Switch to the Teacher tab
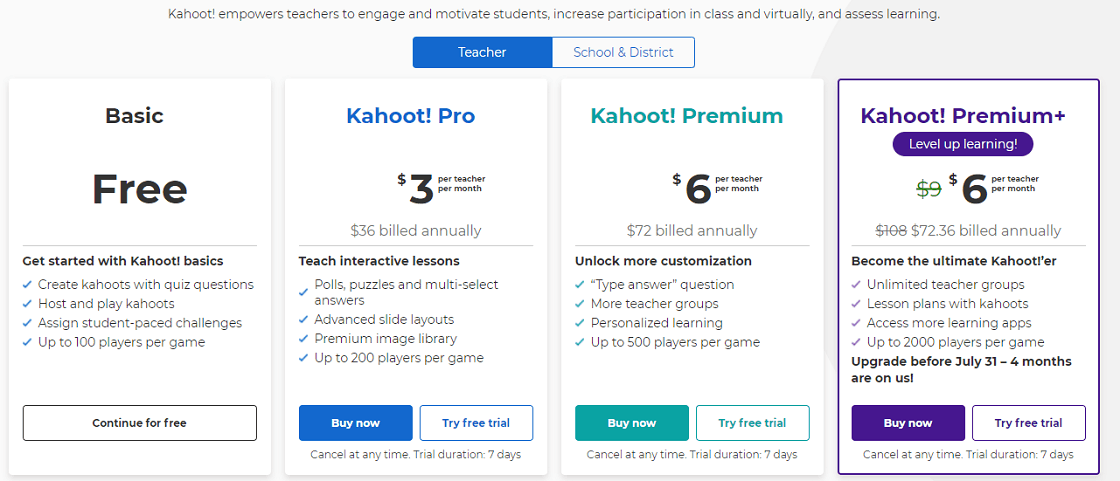This screenshot has width=1120, height=481. pos(482,52)
